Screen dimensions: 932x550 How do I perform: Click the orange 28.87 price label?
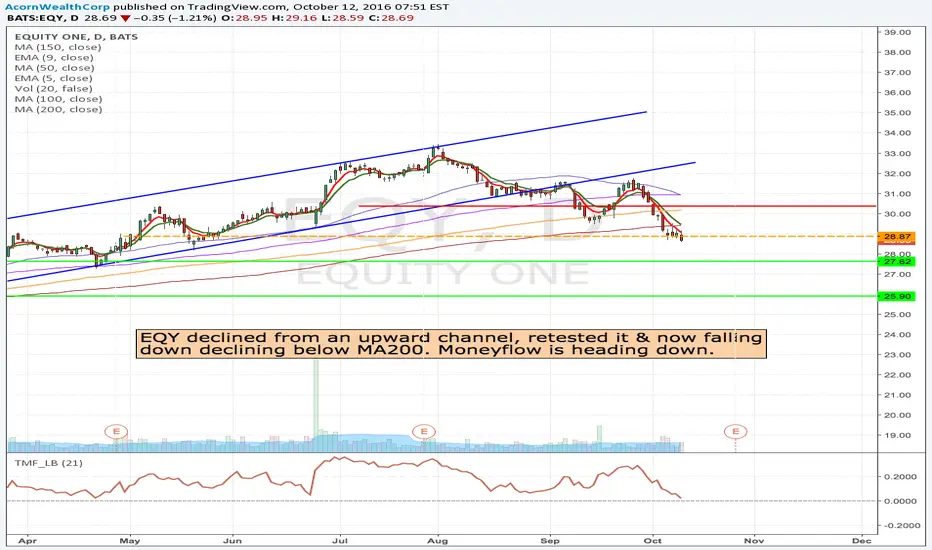[x=897, y=237]
